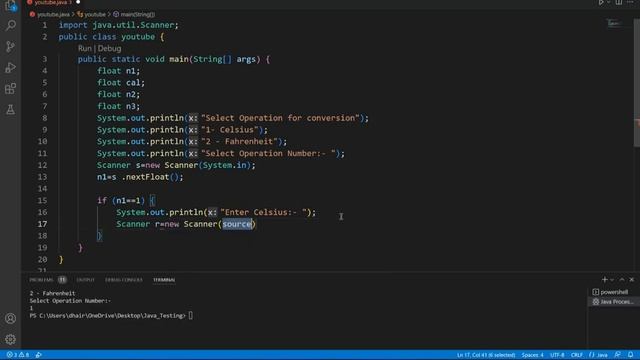Open editor More Actions ellipsis
Viewport: 640px width, 360px height.
coord(630,2)
